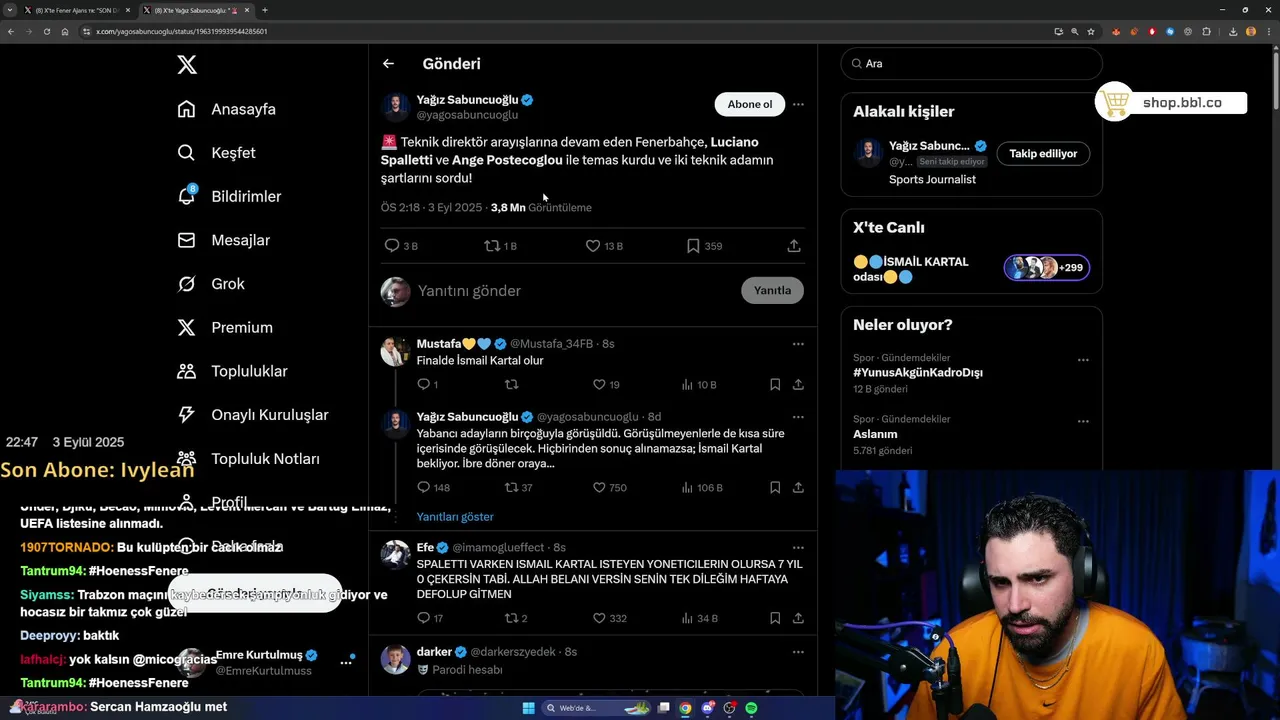The height and width of the screenshot is (720, 1280).
Task: Open the more options menu on the main post
Action: (798, 104)
